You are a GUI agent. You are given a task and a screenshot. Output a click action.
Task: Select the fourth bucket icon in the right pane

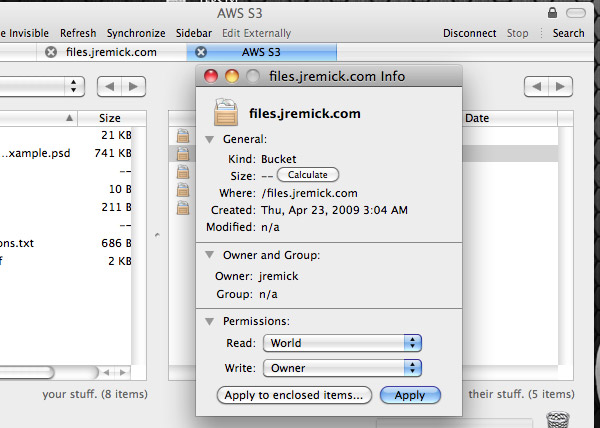pyautogui.click(x=183, y=189)
